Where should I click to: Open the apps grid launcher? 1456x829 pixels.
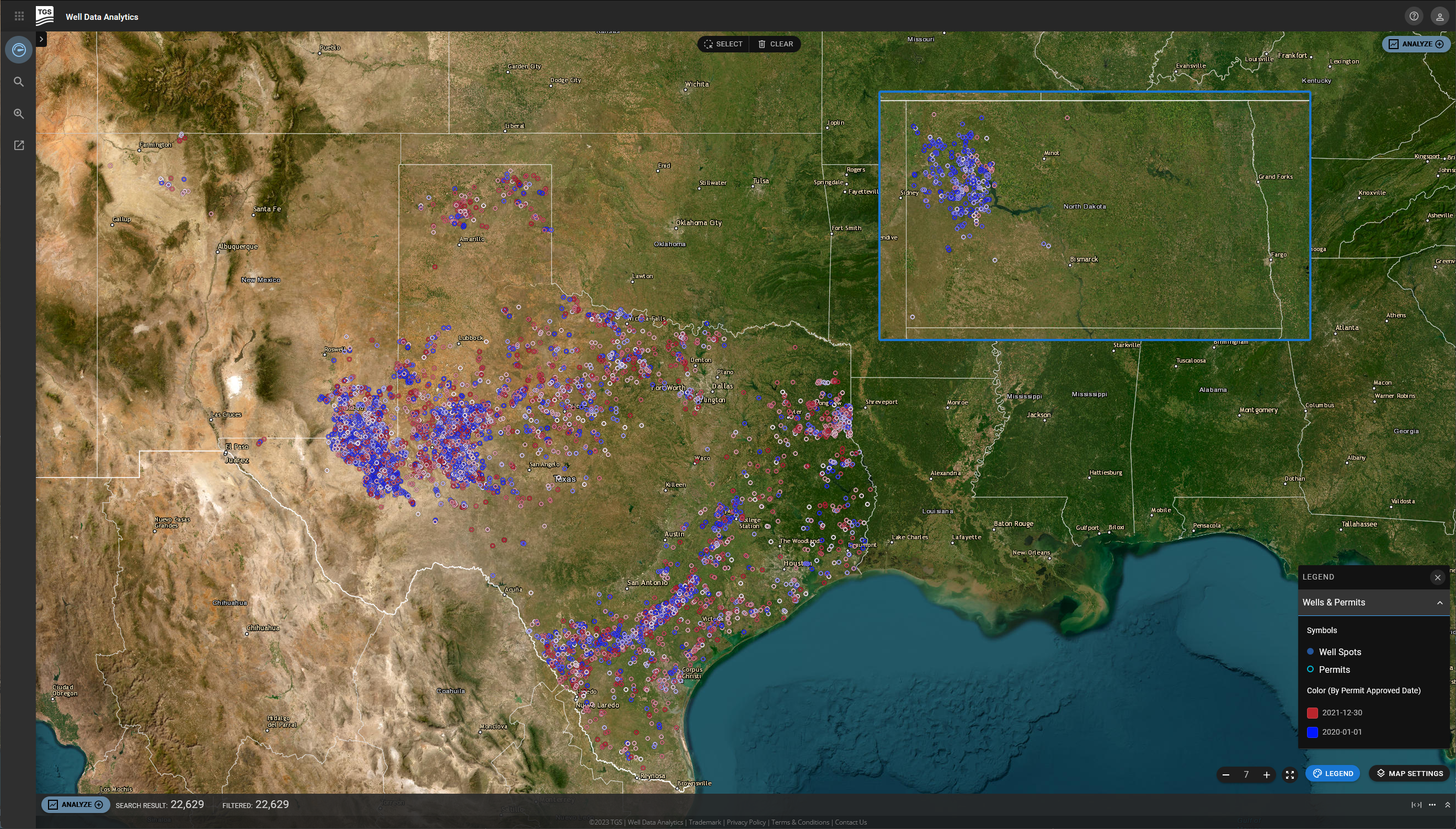pos(19,16)
